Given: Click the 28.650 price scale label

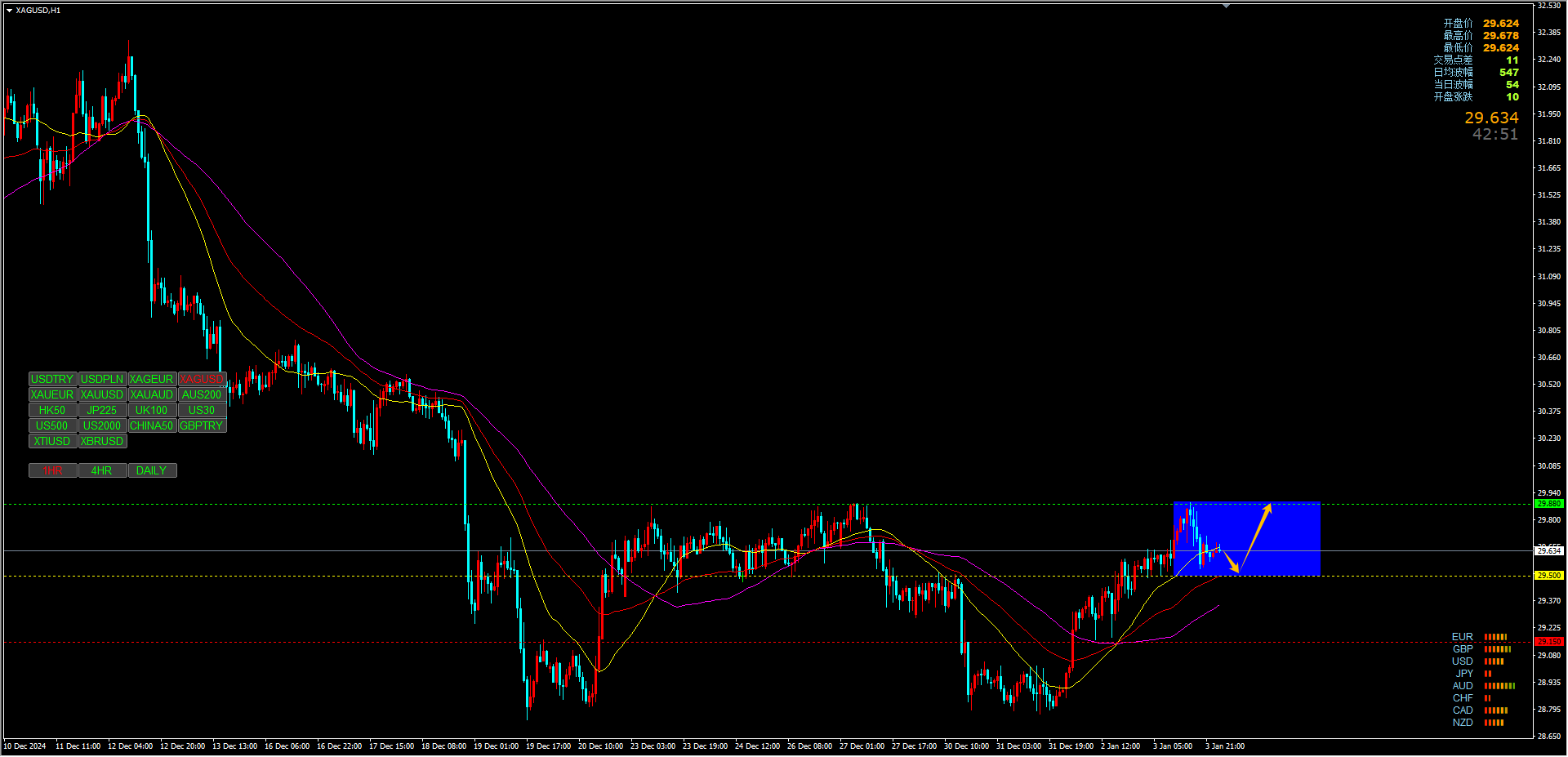Looking at the screenshot, I should pos(1549,737).
